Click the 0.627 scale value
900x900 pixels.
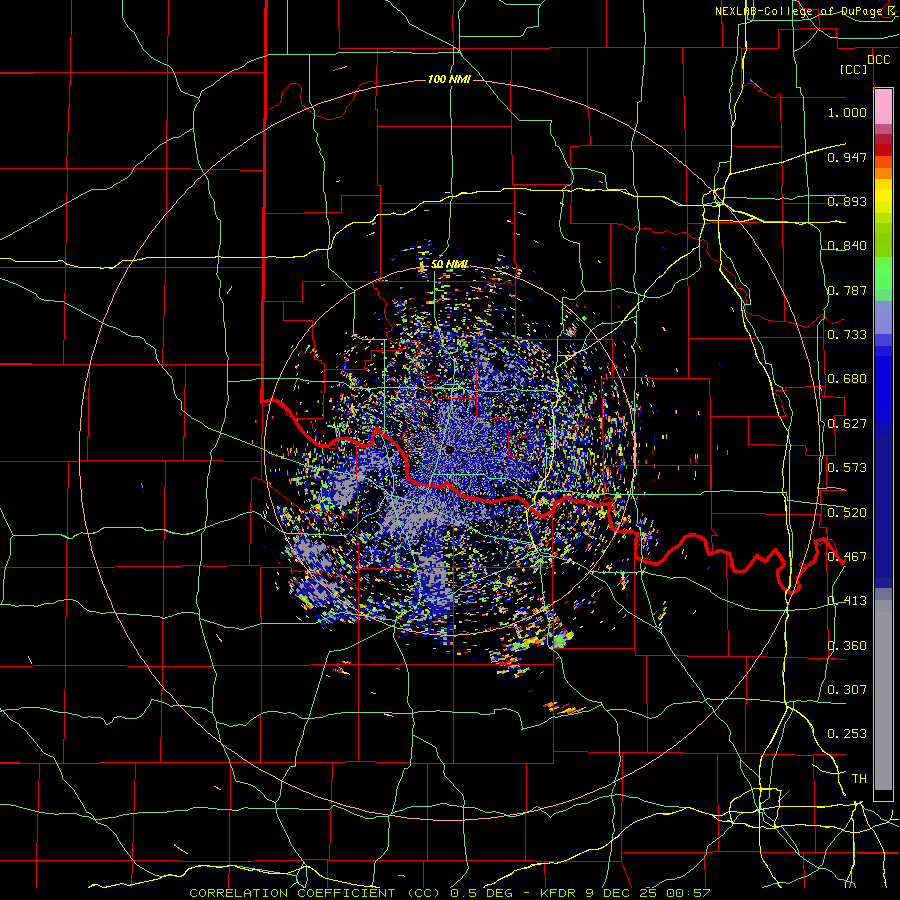pyautogui.click(x=847, y=424)
